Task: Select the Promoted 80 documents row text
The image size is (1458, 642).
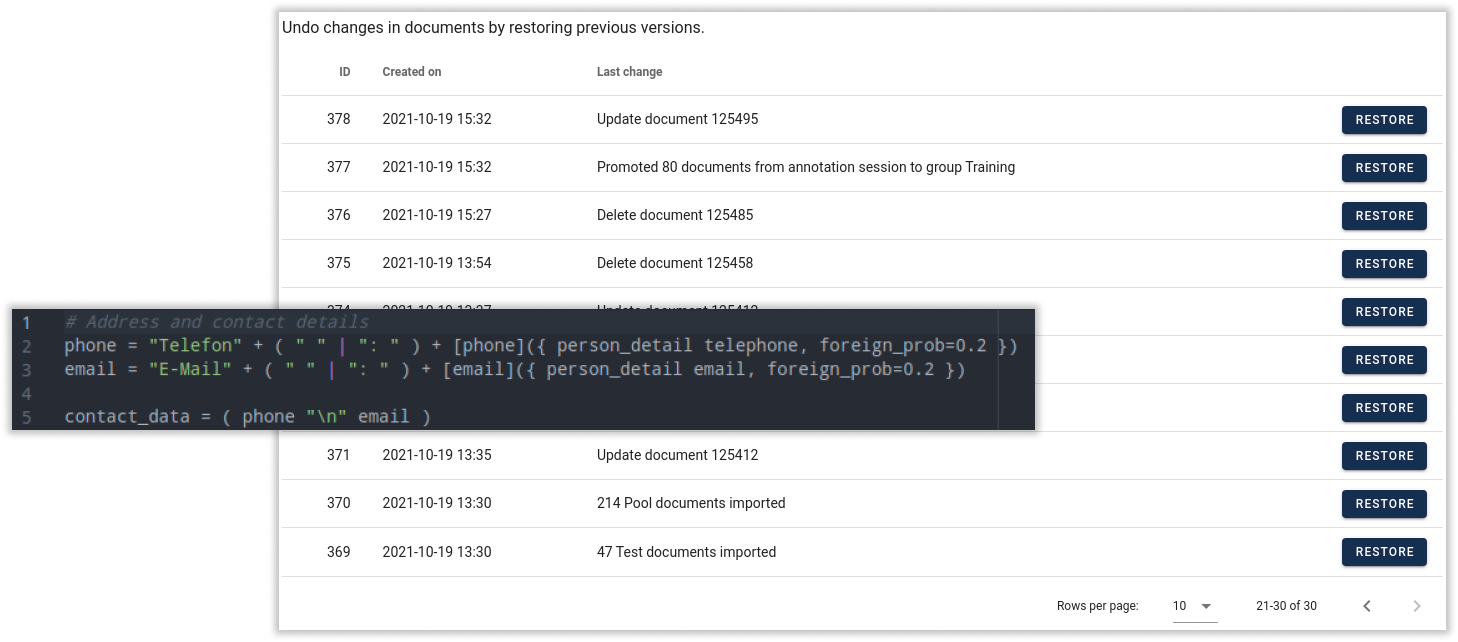Action: (x=805, y=167)
